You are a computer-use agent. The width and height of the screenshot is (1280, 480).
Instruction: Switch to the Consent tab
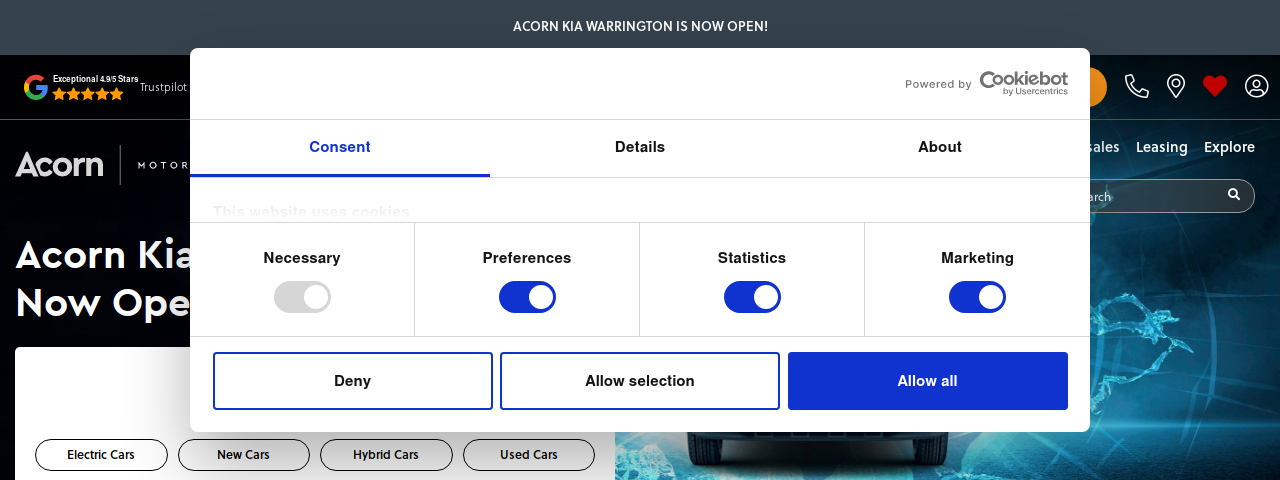pos(340,147)
